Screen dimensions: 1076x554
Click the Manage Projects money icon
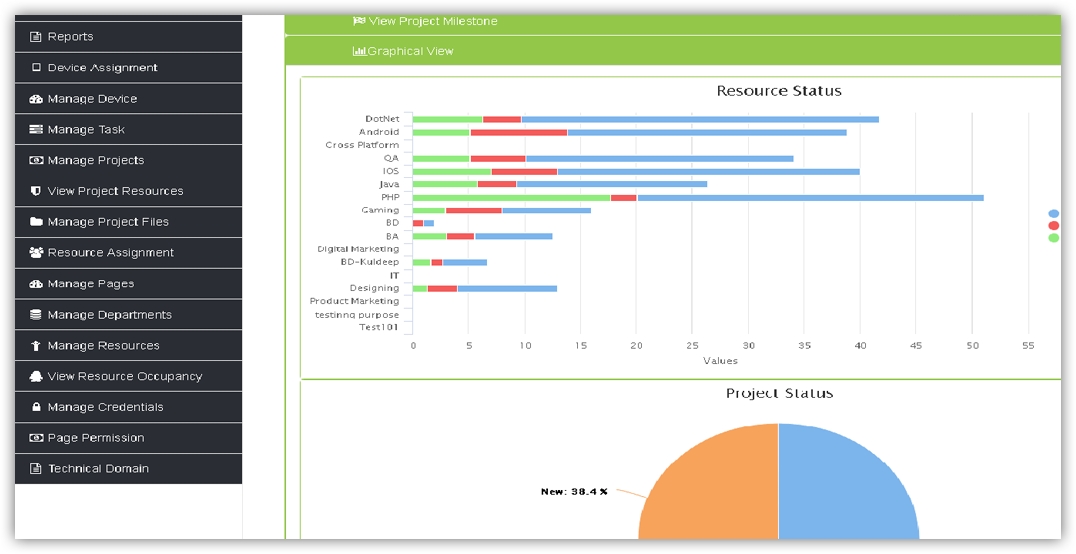click(36, 161)
